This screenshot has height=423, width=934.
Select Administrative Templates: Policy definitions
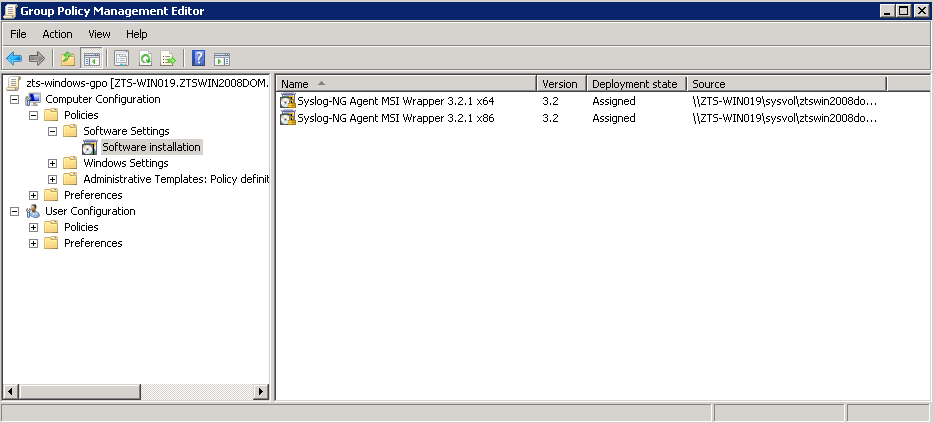(x=176, y=179)
